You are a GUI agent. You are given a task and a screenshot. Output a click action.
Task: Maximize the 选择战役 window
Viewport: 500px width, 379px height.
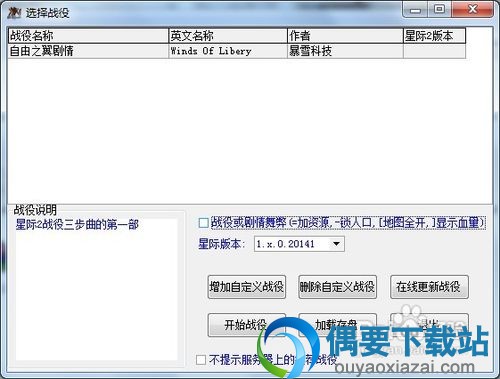click(x=440, y=9)
